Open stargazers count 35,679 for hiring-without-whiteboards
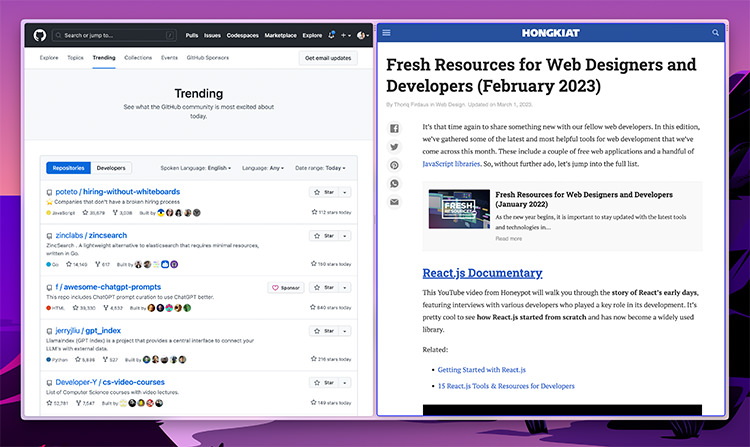Viewport: 750px width, 447px height. [94, 213]
